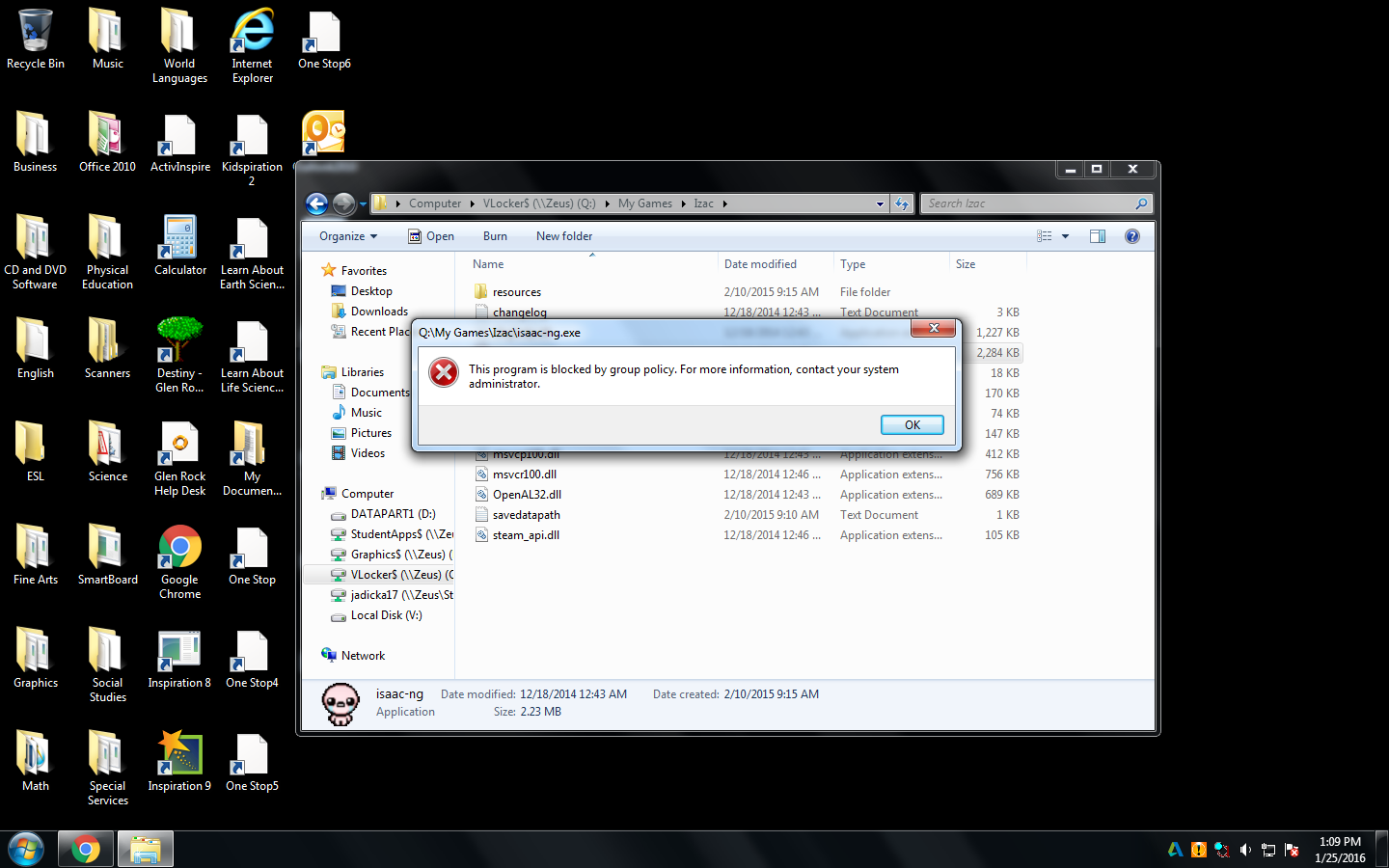Viewport: 1389px width, 868px height.
Task: Open the Scanners desktop folder
Action: [x=107, y=349]
